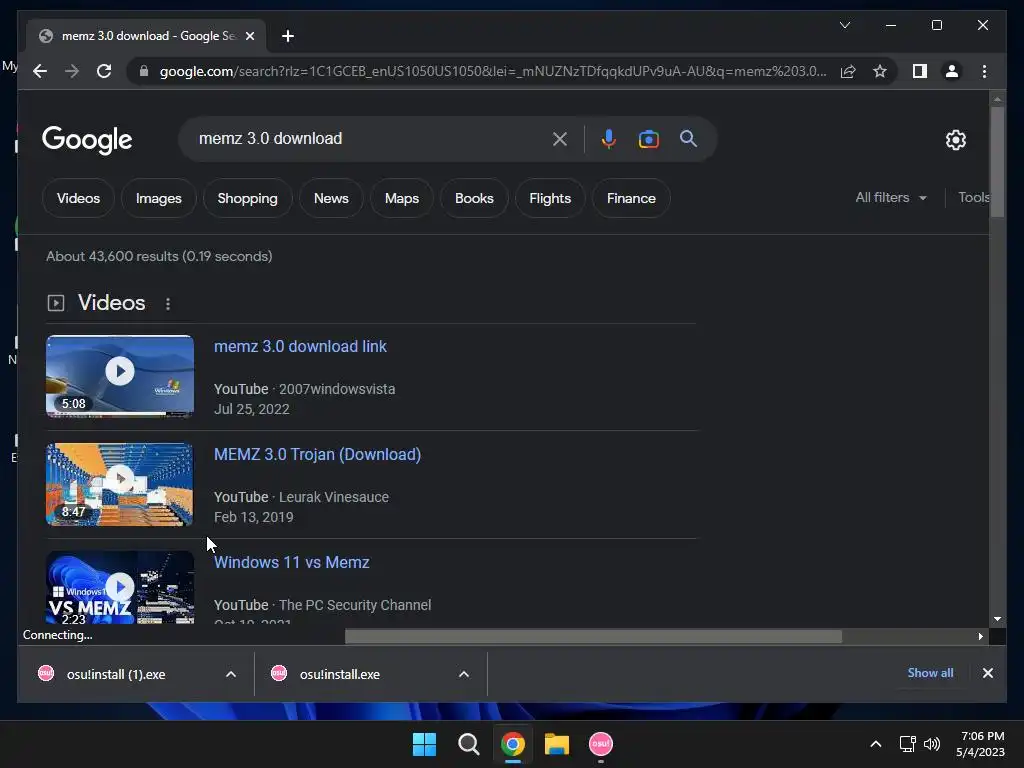Open Chrome three-dot menu

984,71
